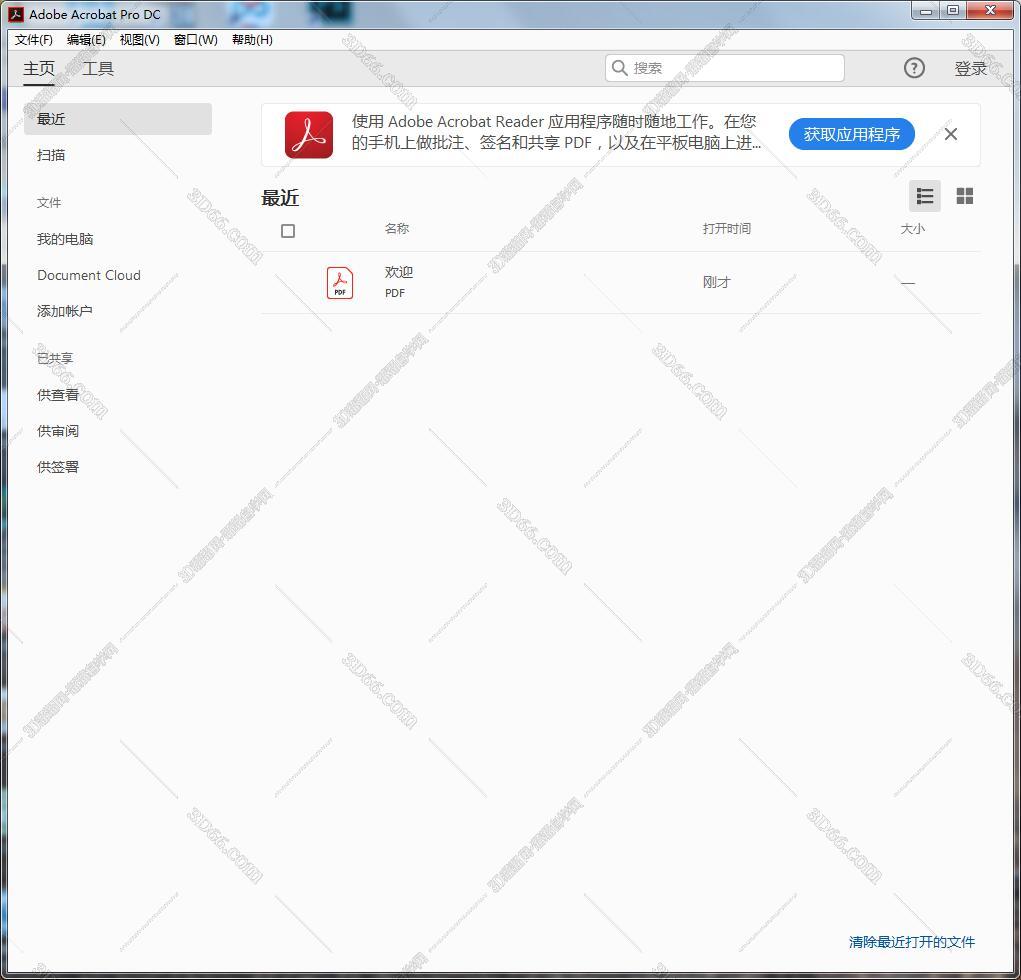Open the 编辑(E) menu

click(86, 40)
